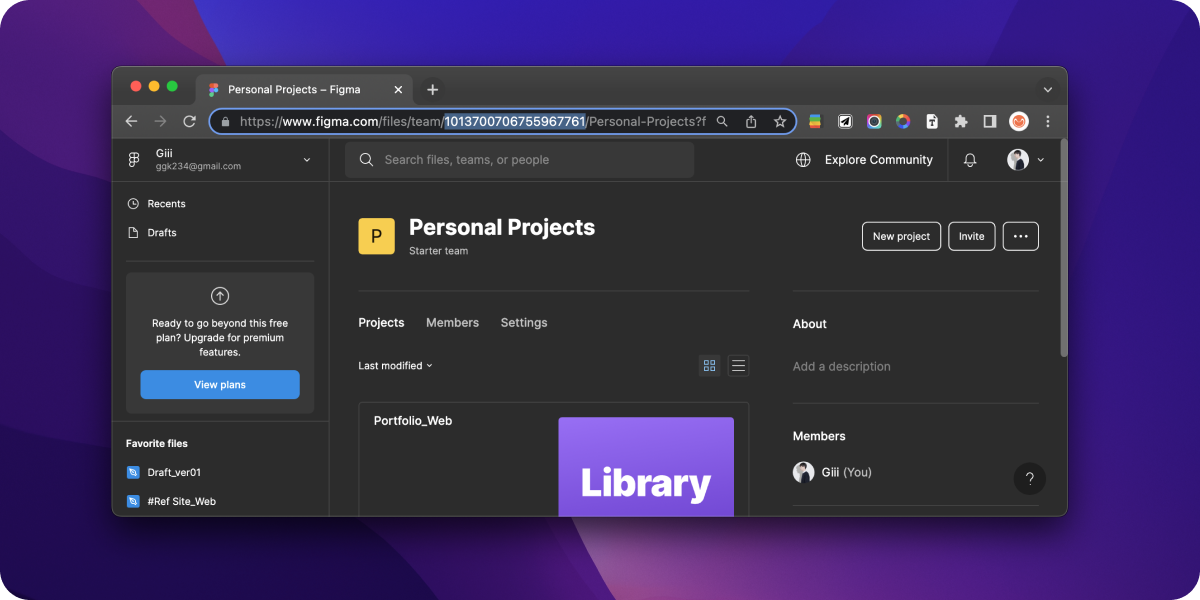This screenshot has height=600, width=1200.
Task: Click the View plans button
Action: point(220,385)
